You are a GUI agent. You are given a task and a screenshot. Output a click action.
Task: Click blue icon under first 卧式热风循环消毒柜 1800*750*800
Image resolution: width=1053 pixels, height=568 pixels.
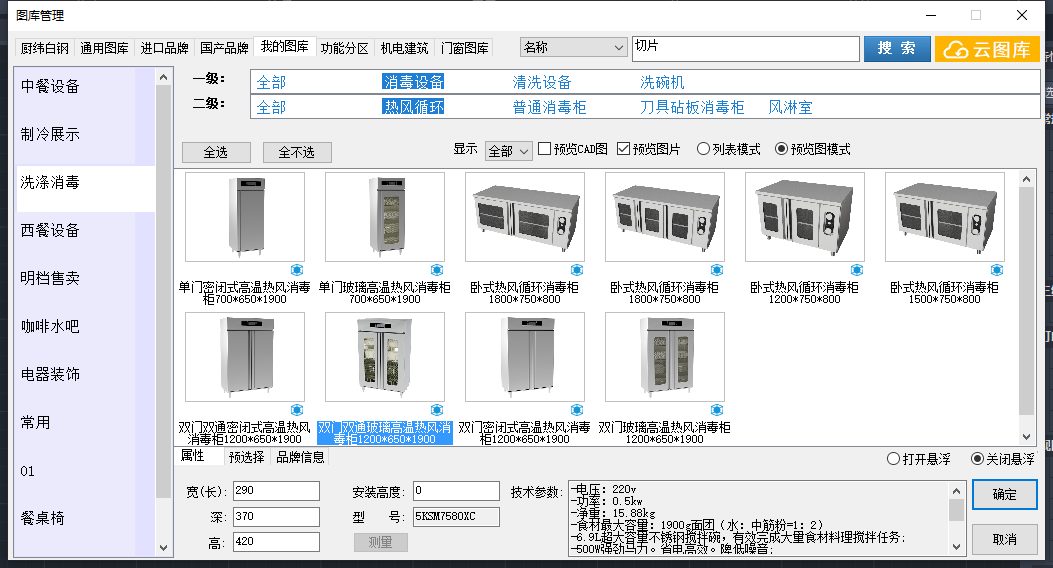577,270
